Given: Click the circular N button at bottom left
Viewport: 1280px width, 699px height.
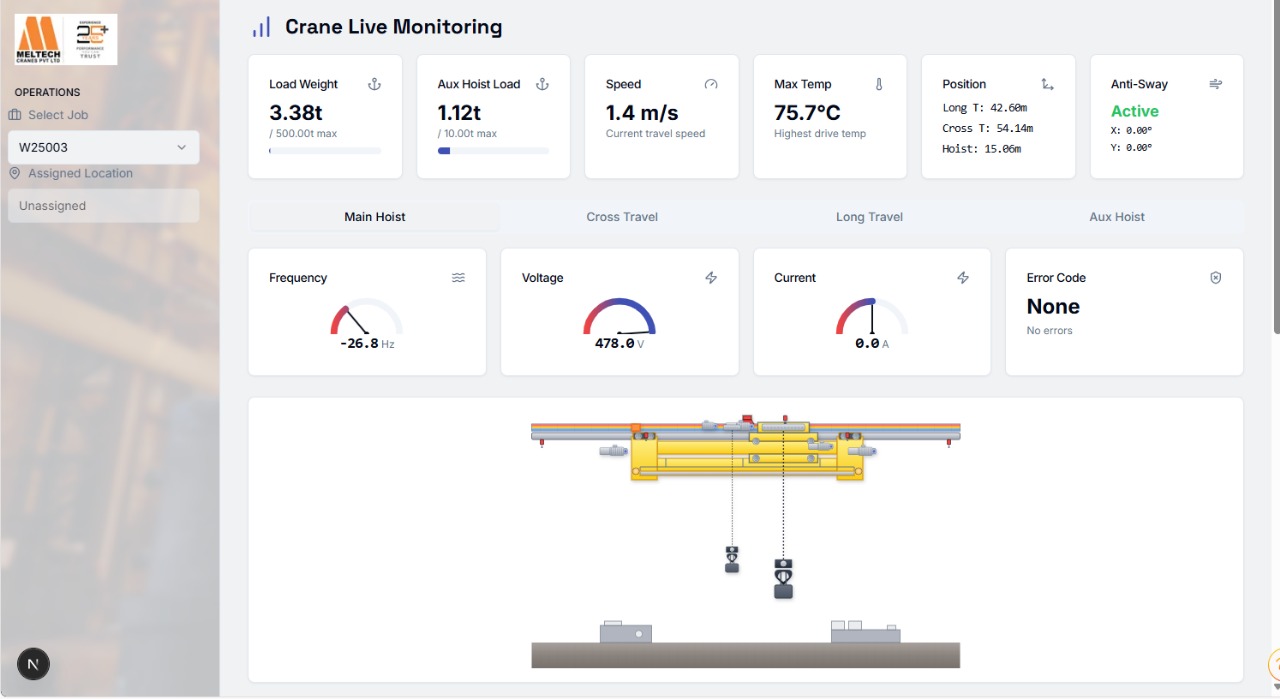Looking at the screenshot, I should pyautogui.click(x=32, y=663).
